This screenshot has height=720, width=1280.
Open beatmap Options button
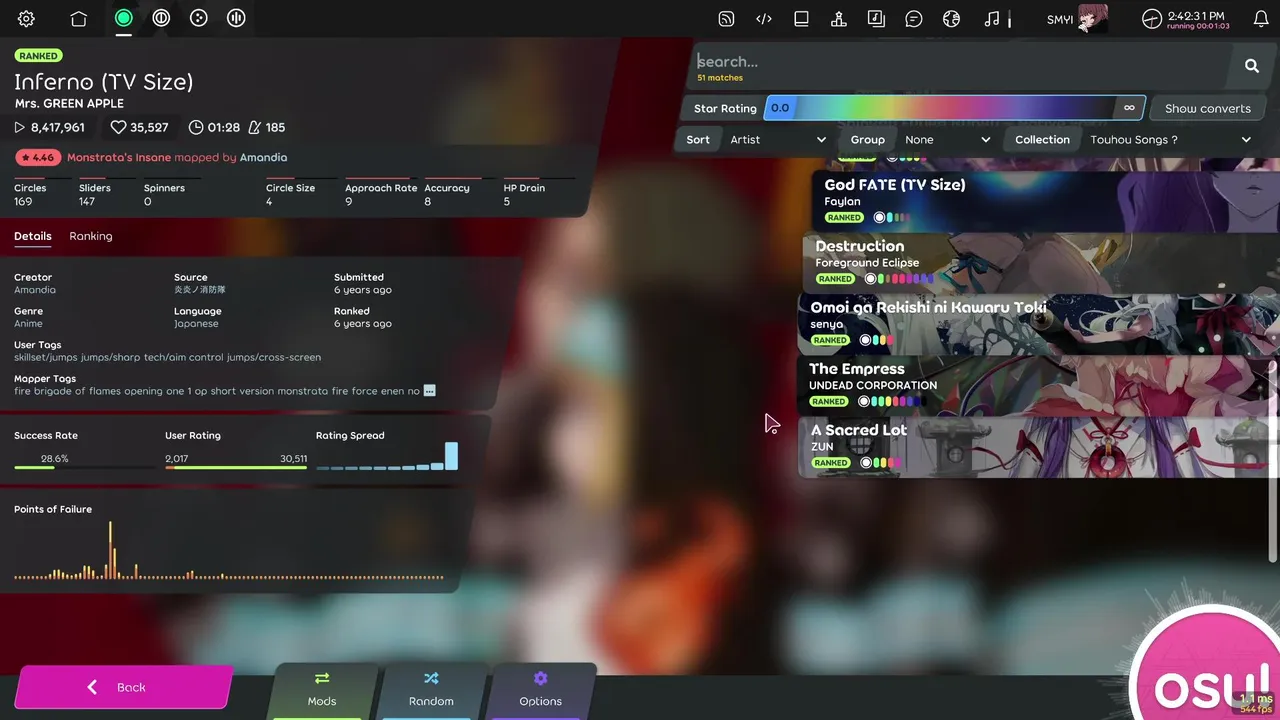540,690
